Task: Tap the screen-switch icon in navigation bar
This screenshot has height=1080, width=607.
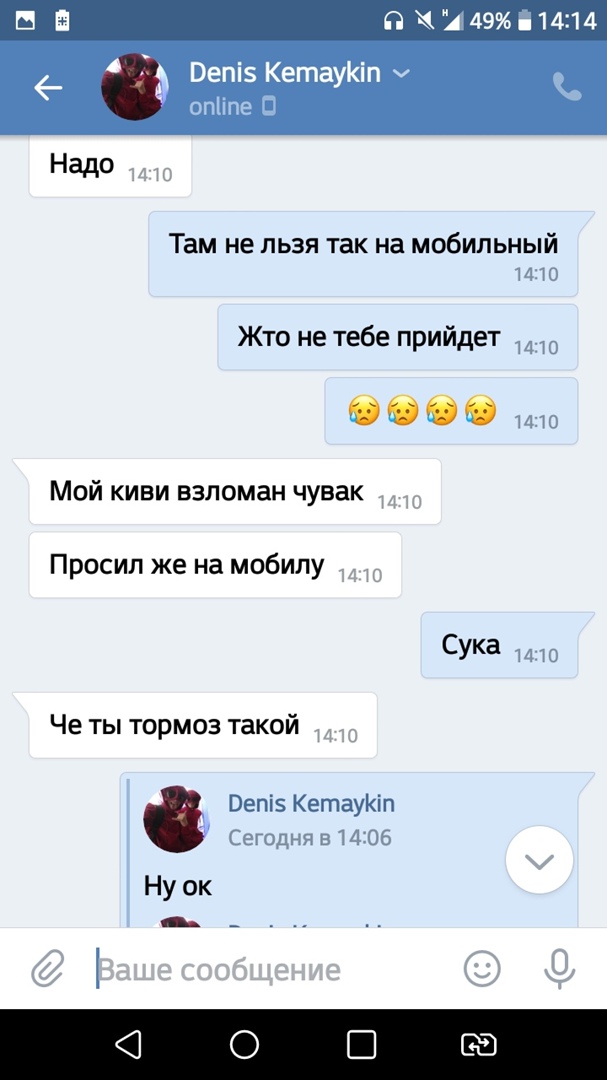Action: [x=479, y=1044]
